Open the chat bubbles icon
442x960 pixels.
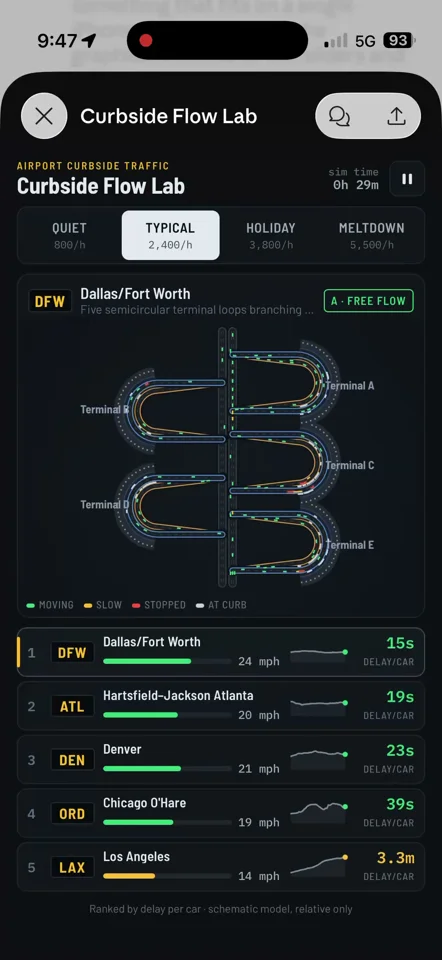pyautogui.click(x=339, y=116)
